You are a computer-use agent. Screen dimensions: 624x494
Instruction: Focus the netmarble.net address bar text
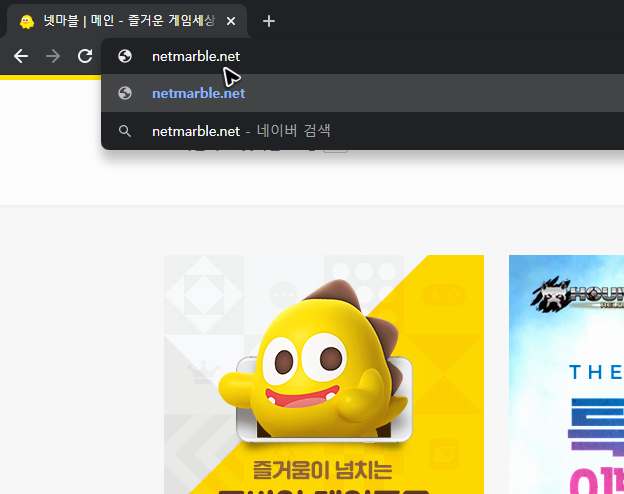pyautogui.click(x=196, y=57)
